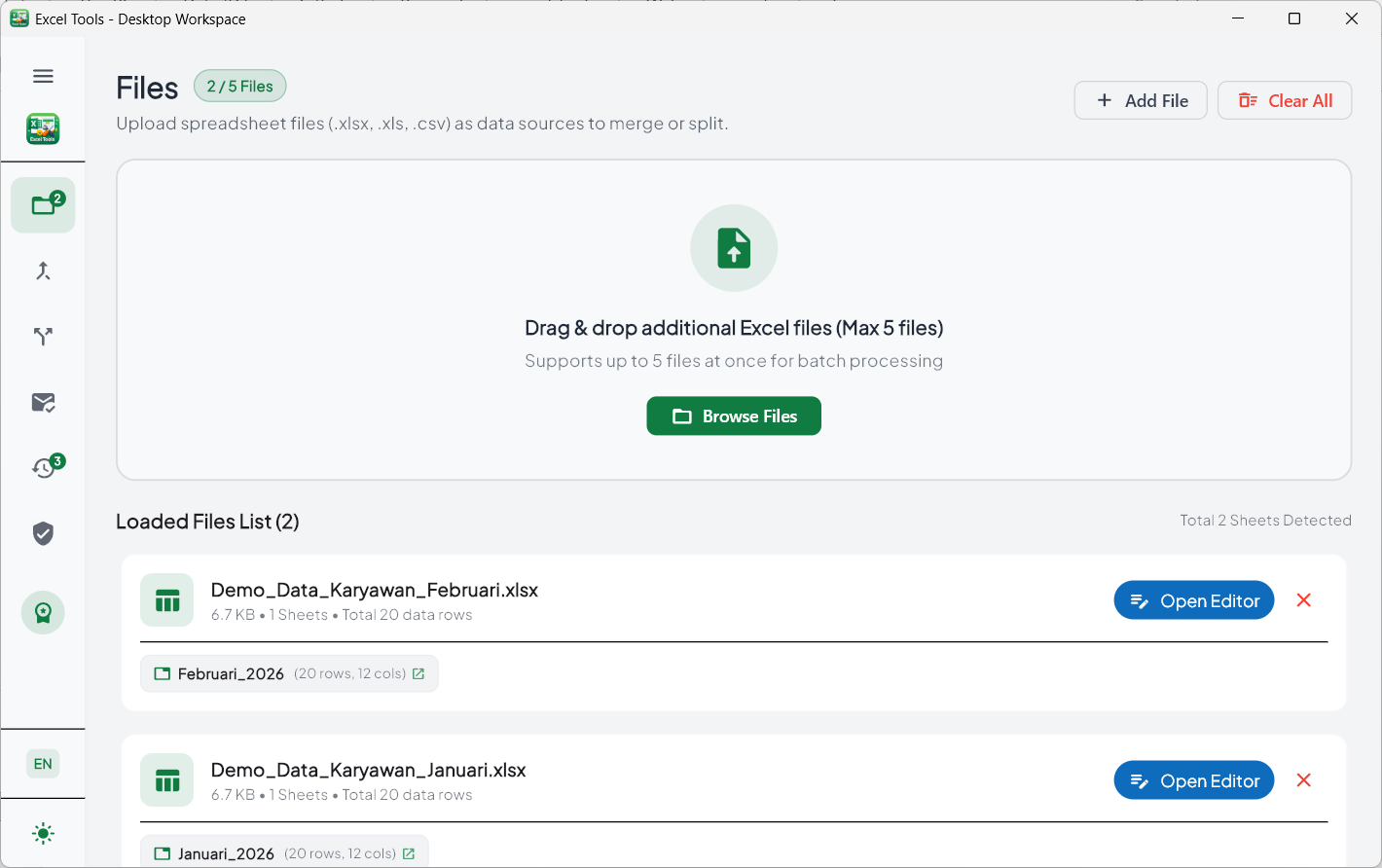The height and width of the screenshot is (868, 1382).
Task: Open the Merge tool in the sidebar
Action: tap(43, 271)
